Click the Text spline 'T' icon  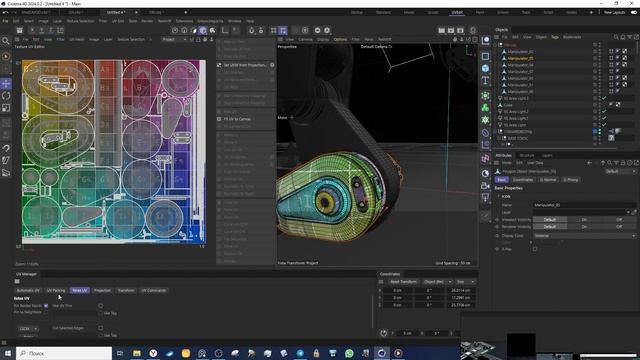[485, 80]
